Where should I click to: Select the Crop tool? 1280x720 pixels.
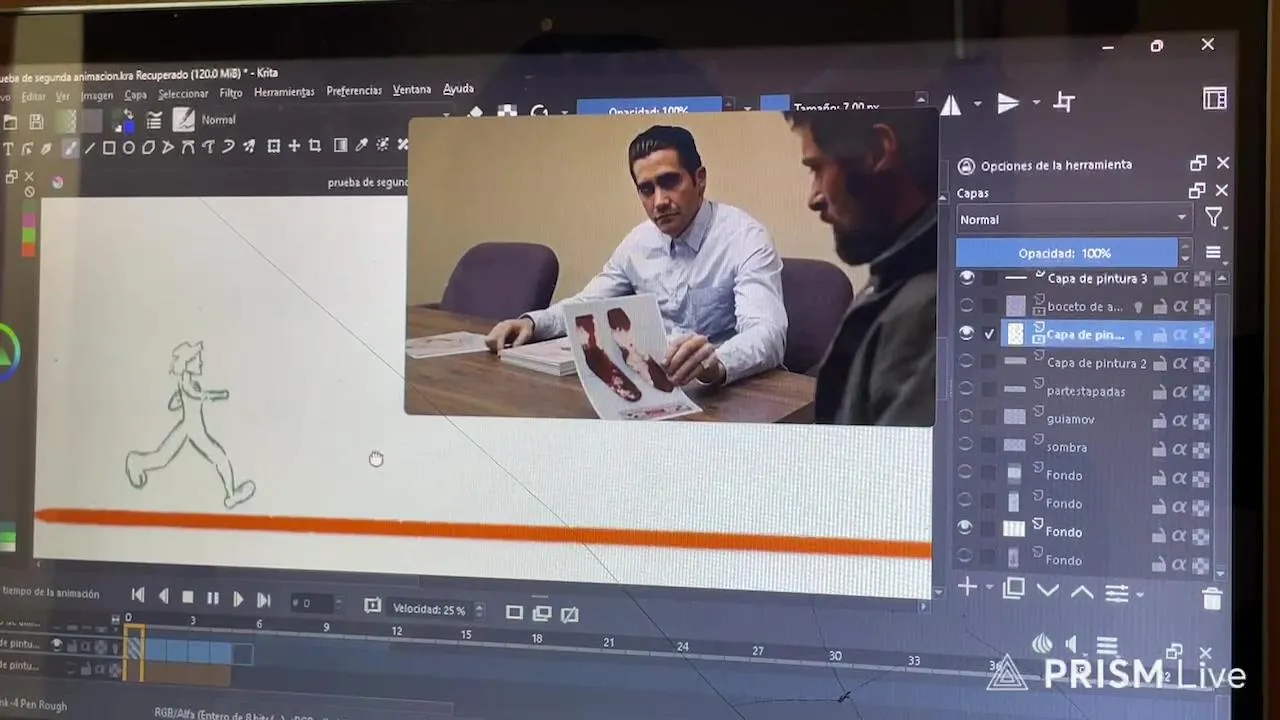tap(314, 146)
